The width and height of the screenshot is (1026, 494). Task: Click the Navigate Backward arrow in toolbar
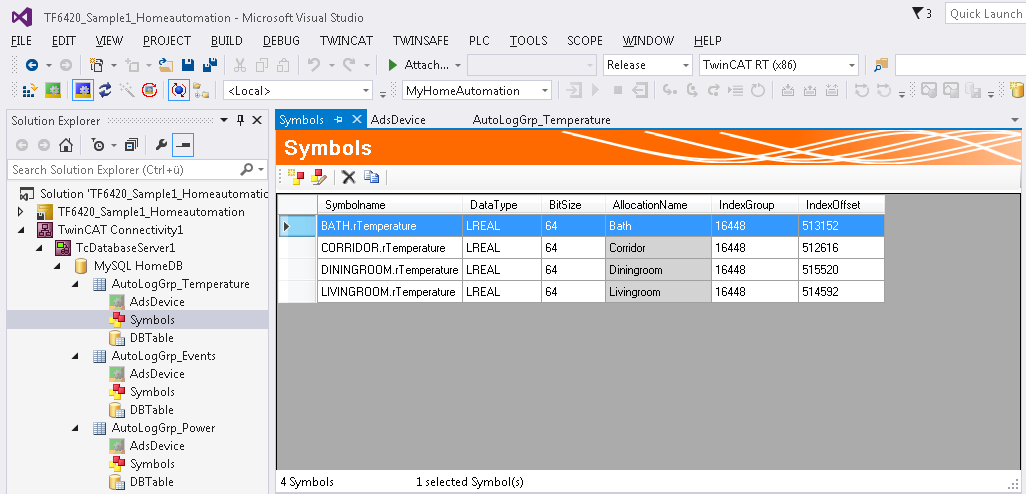click(31, 65)
